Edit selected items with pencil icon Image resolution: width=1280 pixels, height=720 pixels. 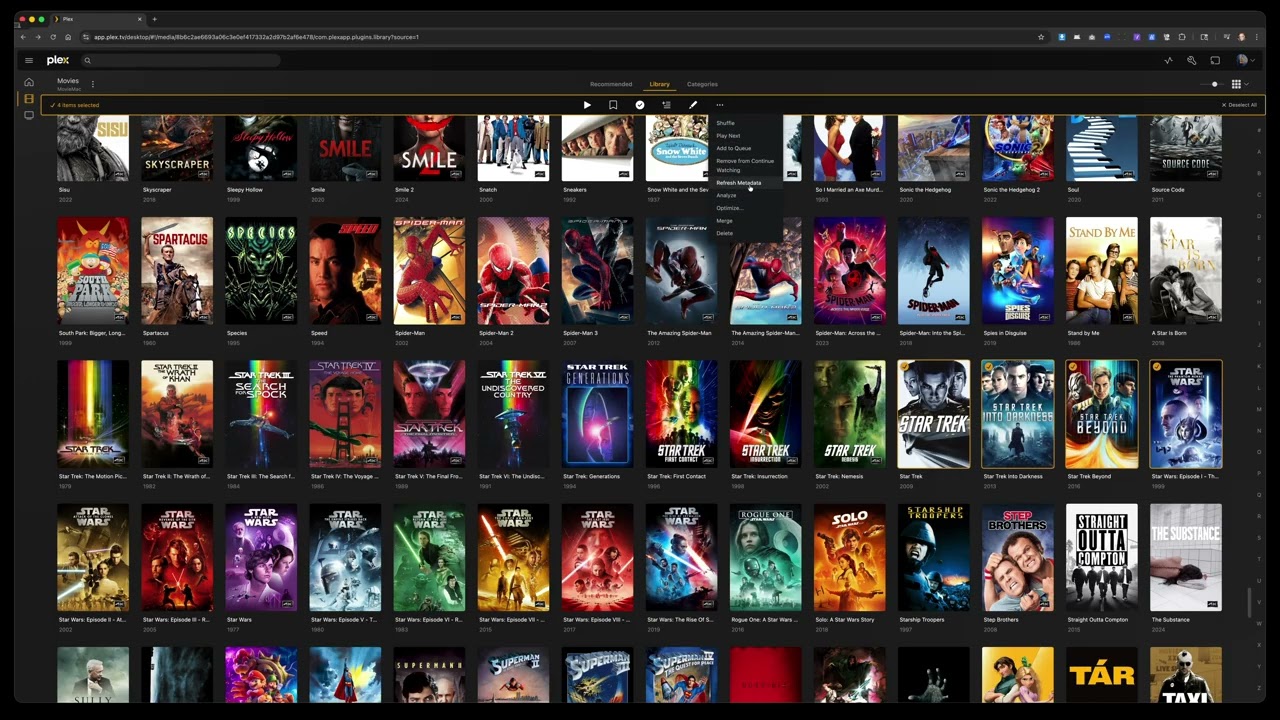click(x=693, y=105)
